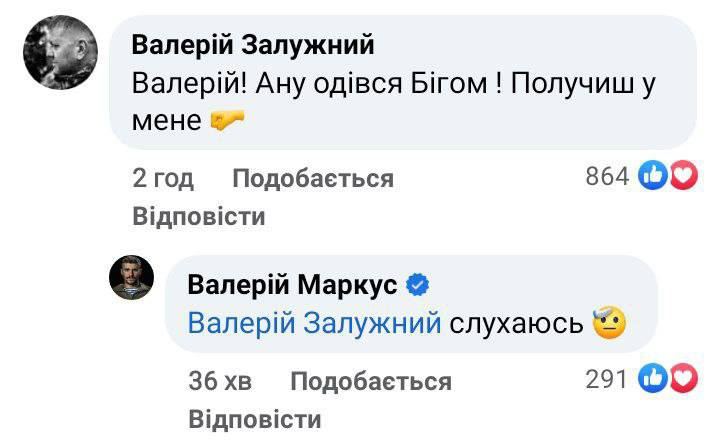The width and height of the screenshot is (720, 442).
Task: Click the blue like reaction icon beside 864
Action: pos(654,177)
